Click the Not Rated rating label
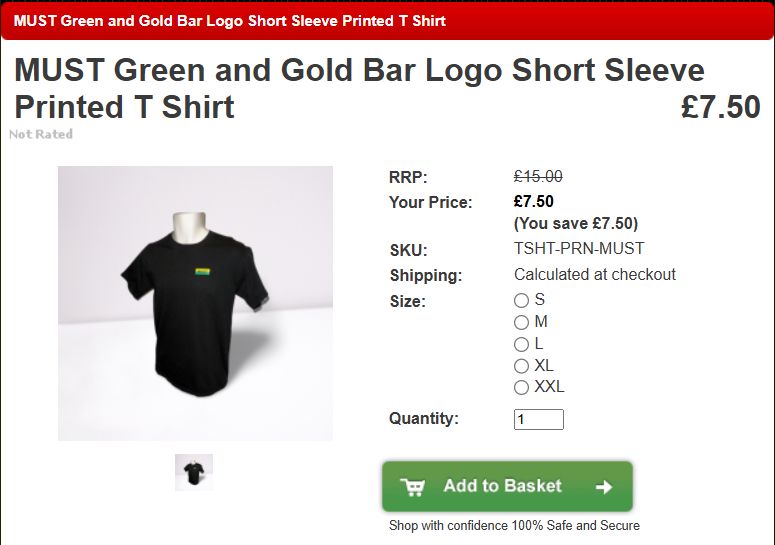775x545 pixels. (41, 134)
